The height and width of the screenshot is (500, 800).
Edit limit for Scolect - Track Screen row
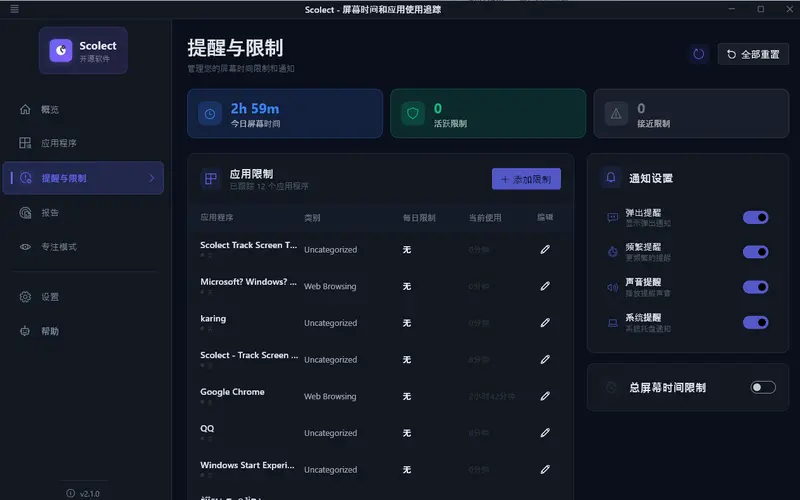click(545, 360)
